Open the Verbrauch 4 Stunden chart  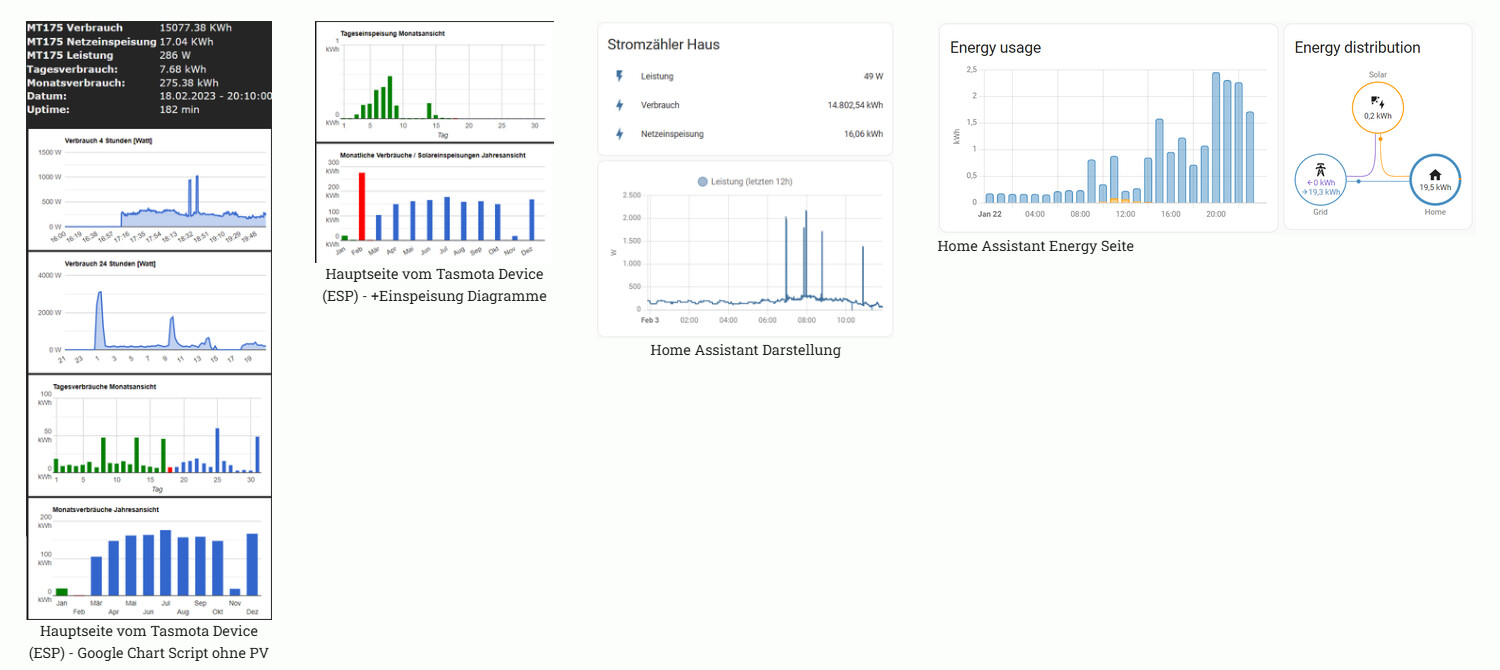tap(149, 190)
